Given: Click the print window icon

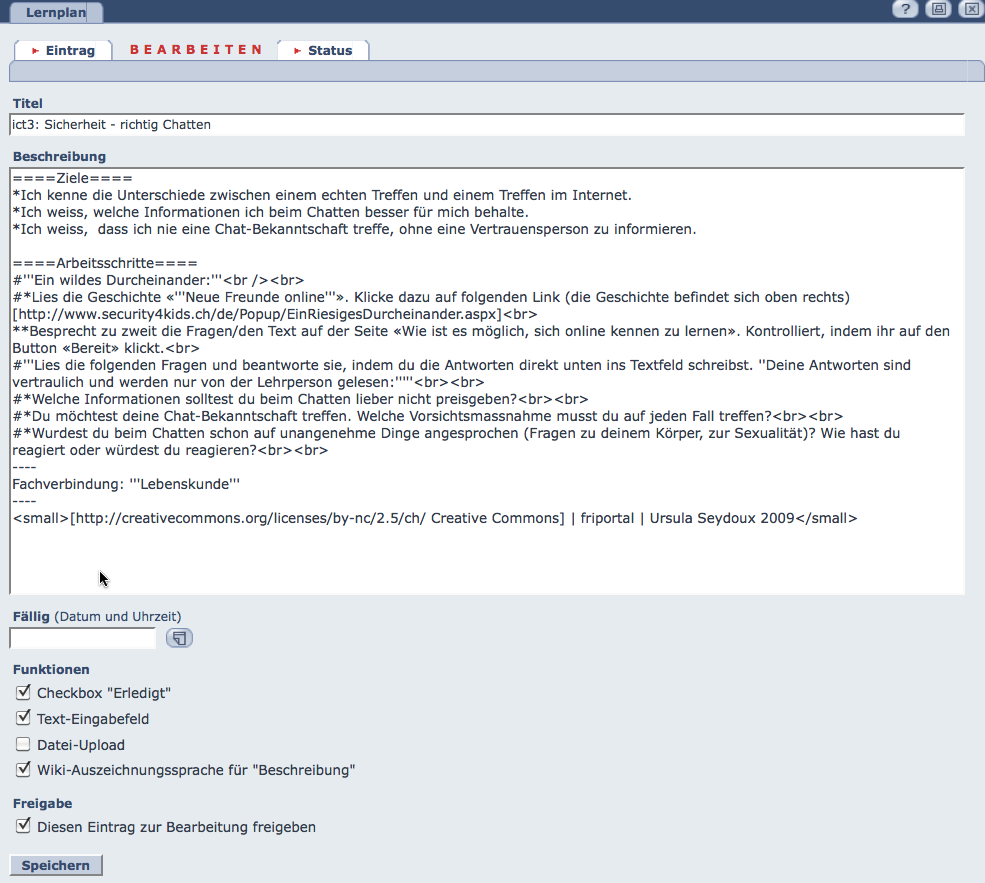Looking at the screenshot, I should 939,9.
